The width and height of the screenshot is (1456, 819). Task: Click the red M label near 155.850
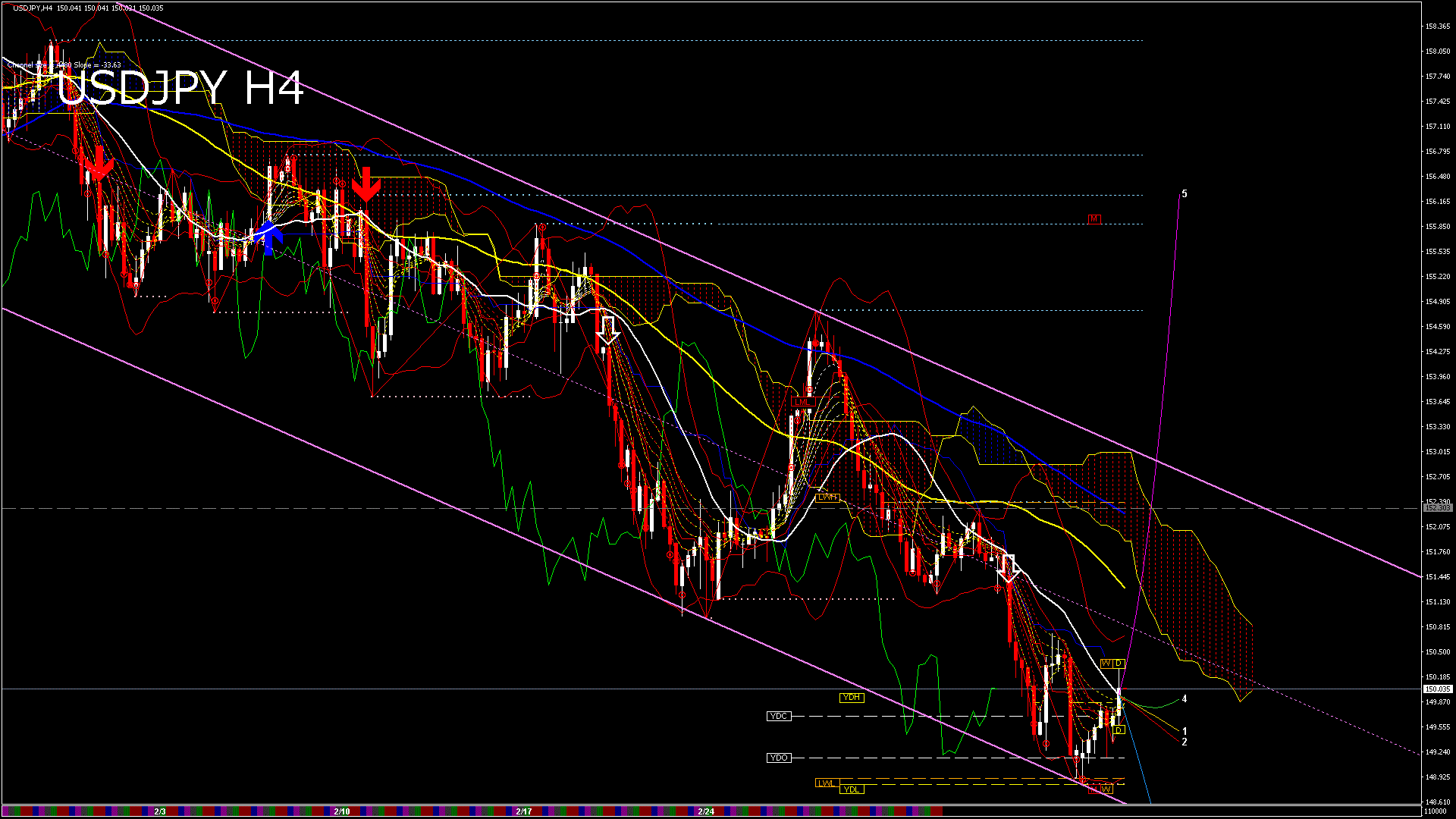click(1094, 219)
